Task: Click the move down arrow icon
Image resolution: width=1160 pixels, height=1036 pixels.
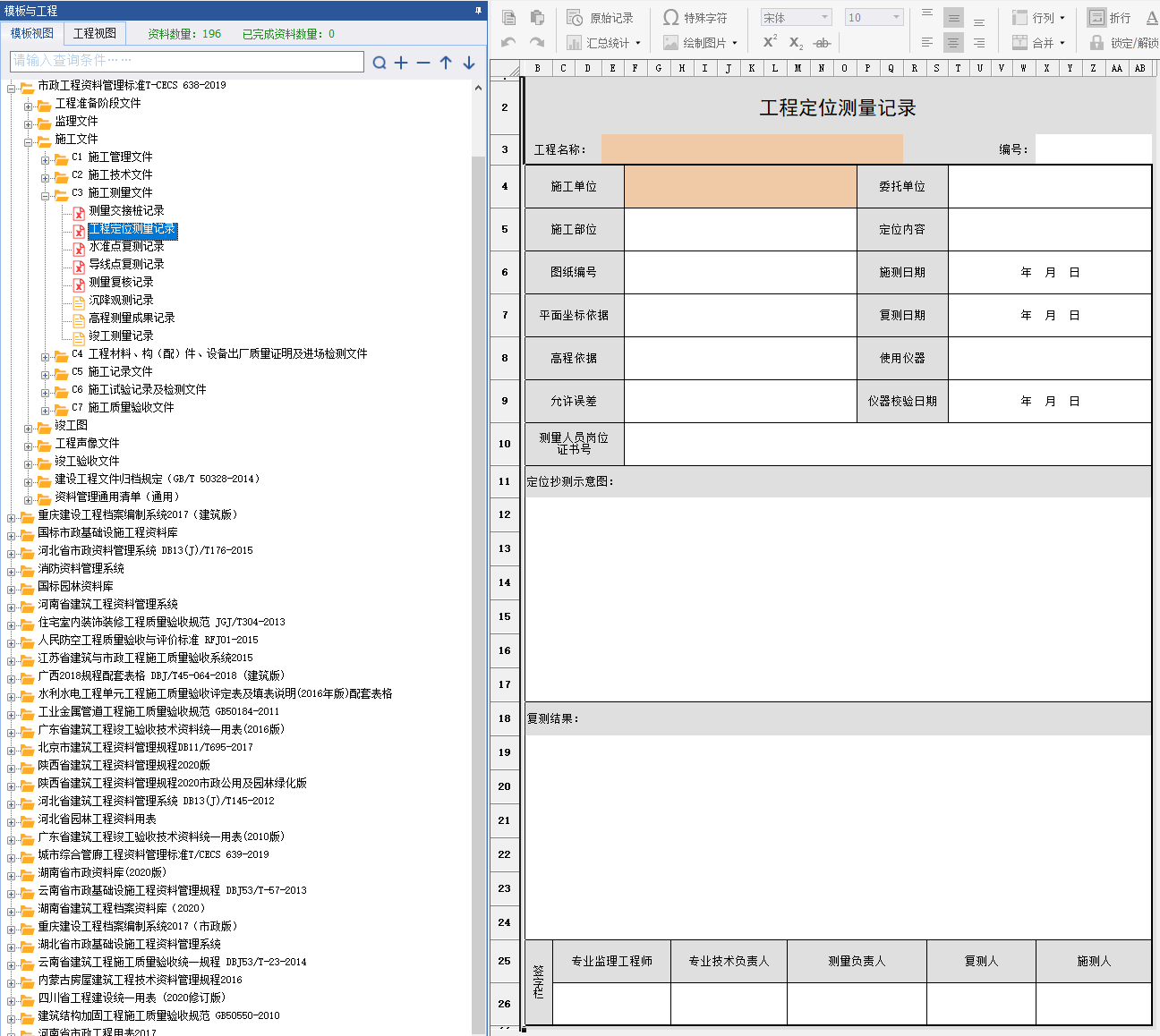Action: (x=469, y=63)
